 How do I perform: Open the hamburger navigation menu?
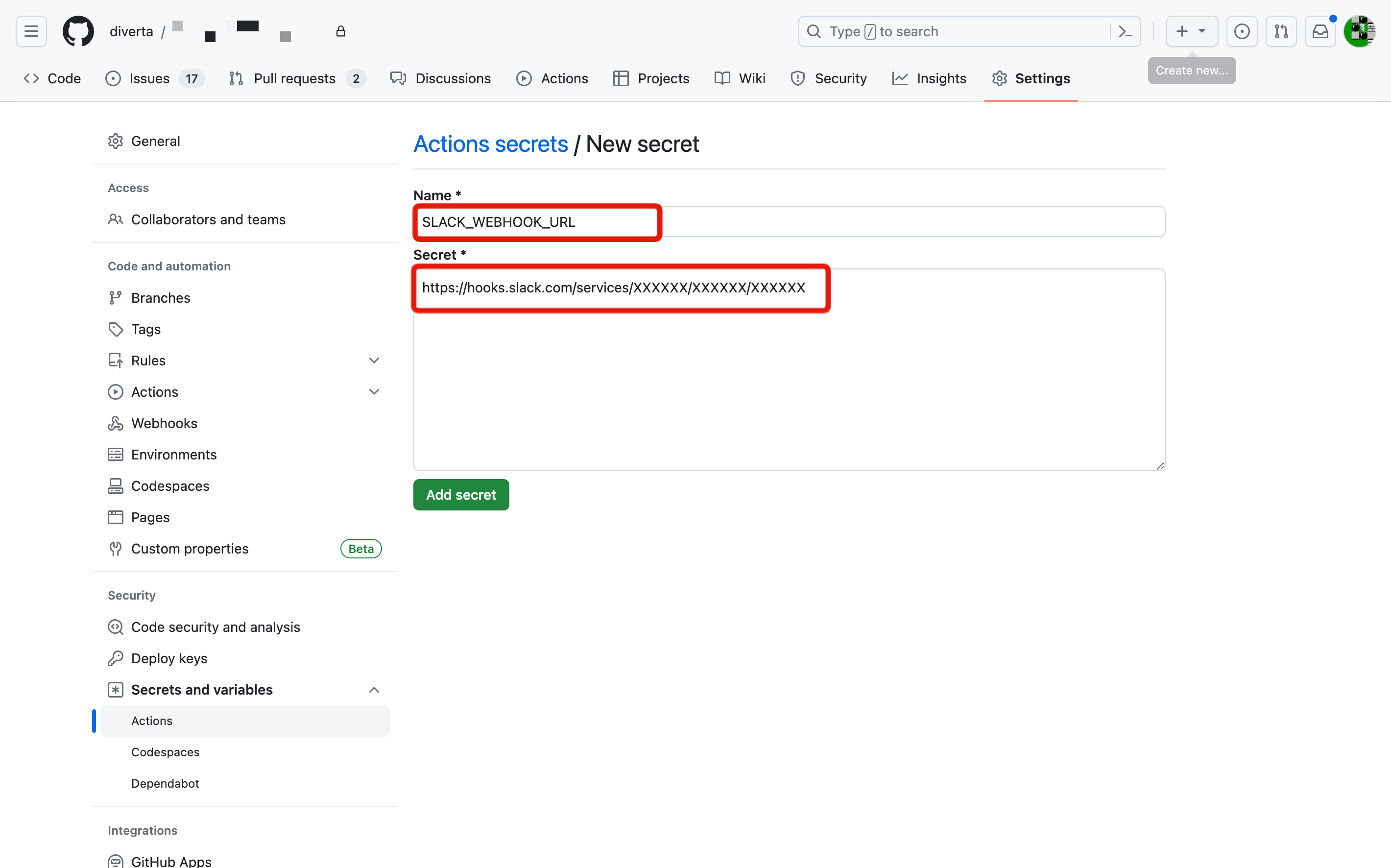31,31
